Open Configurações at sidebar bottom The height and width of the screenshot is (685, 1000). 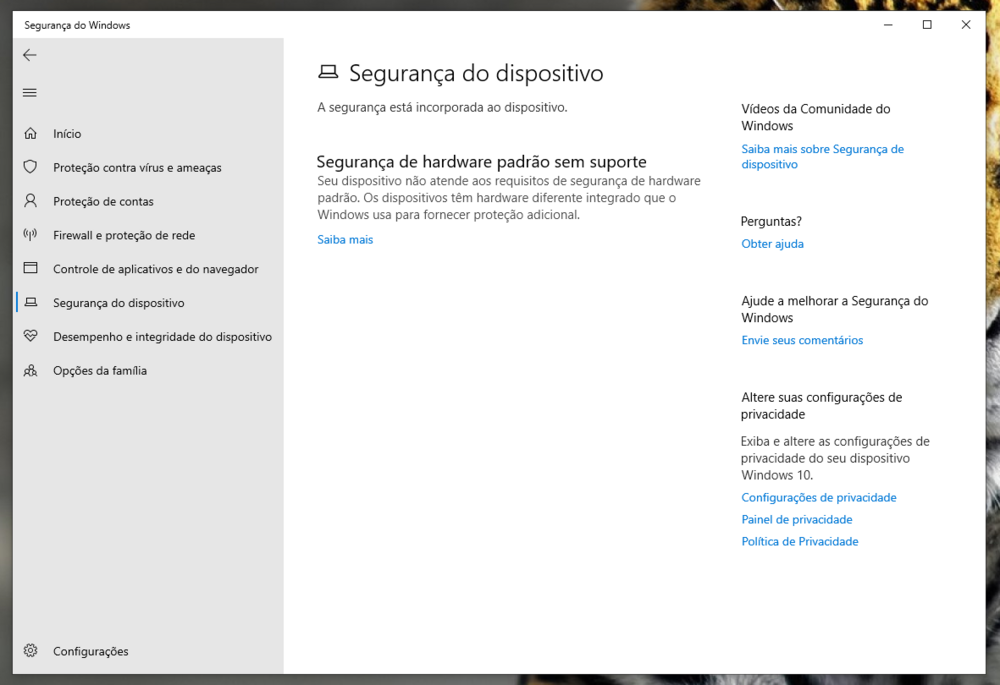click(148, 651)
